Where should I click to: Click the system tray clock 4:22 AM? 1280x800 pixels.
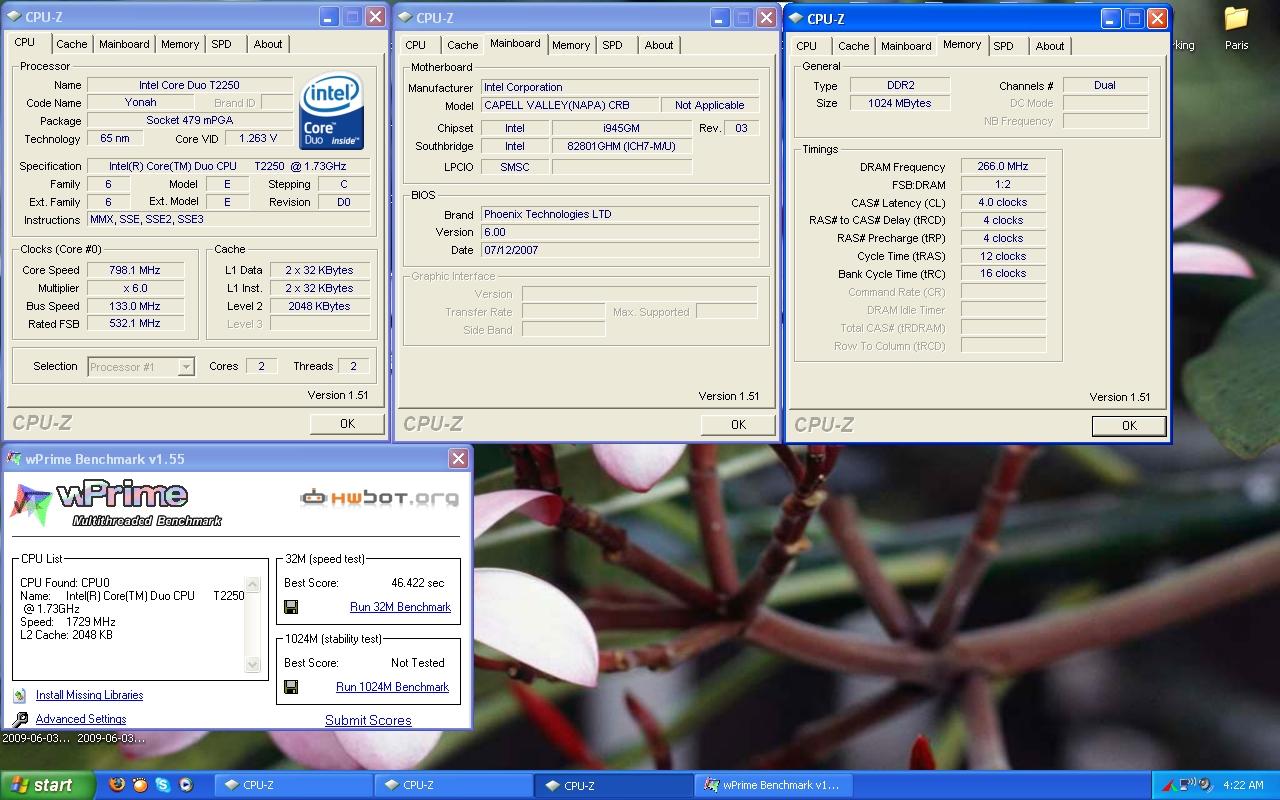point(1243,785)
